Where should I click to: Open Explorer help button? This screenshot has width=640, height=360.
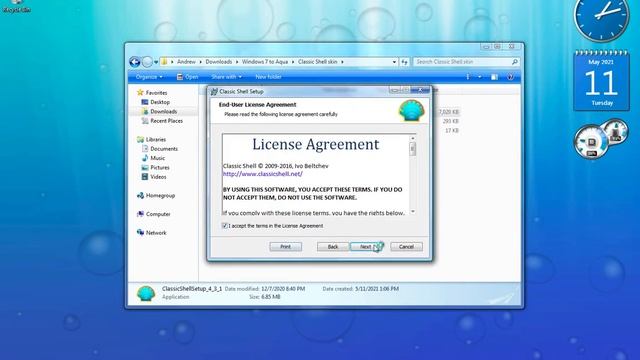click(x=510, y=77)
